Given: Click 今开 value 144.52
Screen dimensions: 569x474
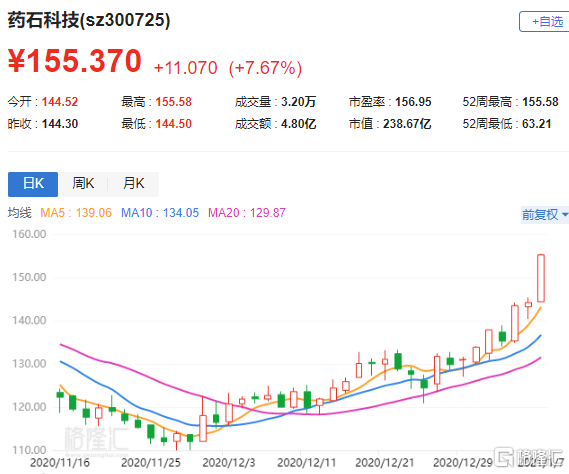Looking at the screenshot, I should 60,102.
